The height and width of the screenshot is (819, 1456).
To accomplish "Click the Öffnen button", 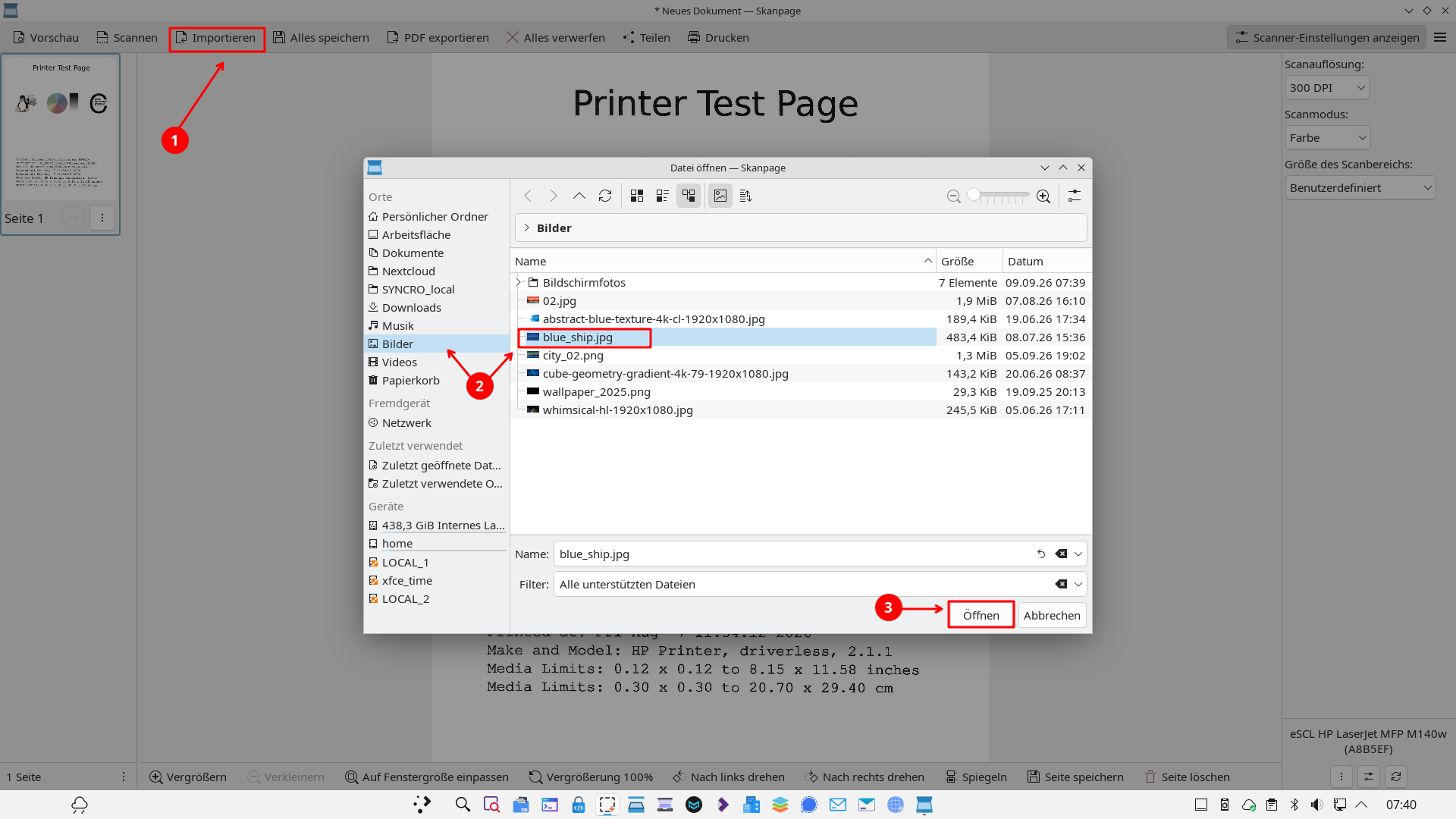I will pos(981,615).
